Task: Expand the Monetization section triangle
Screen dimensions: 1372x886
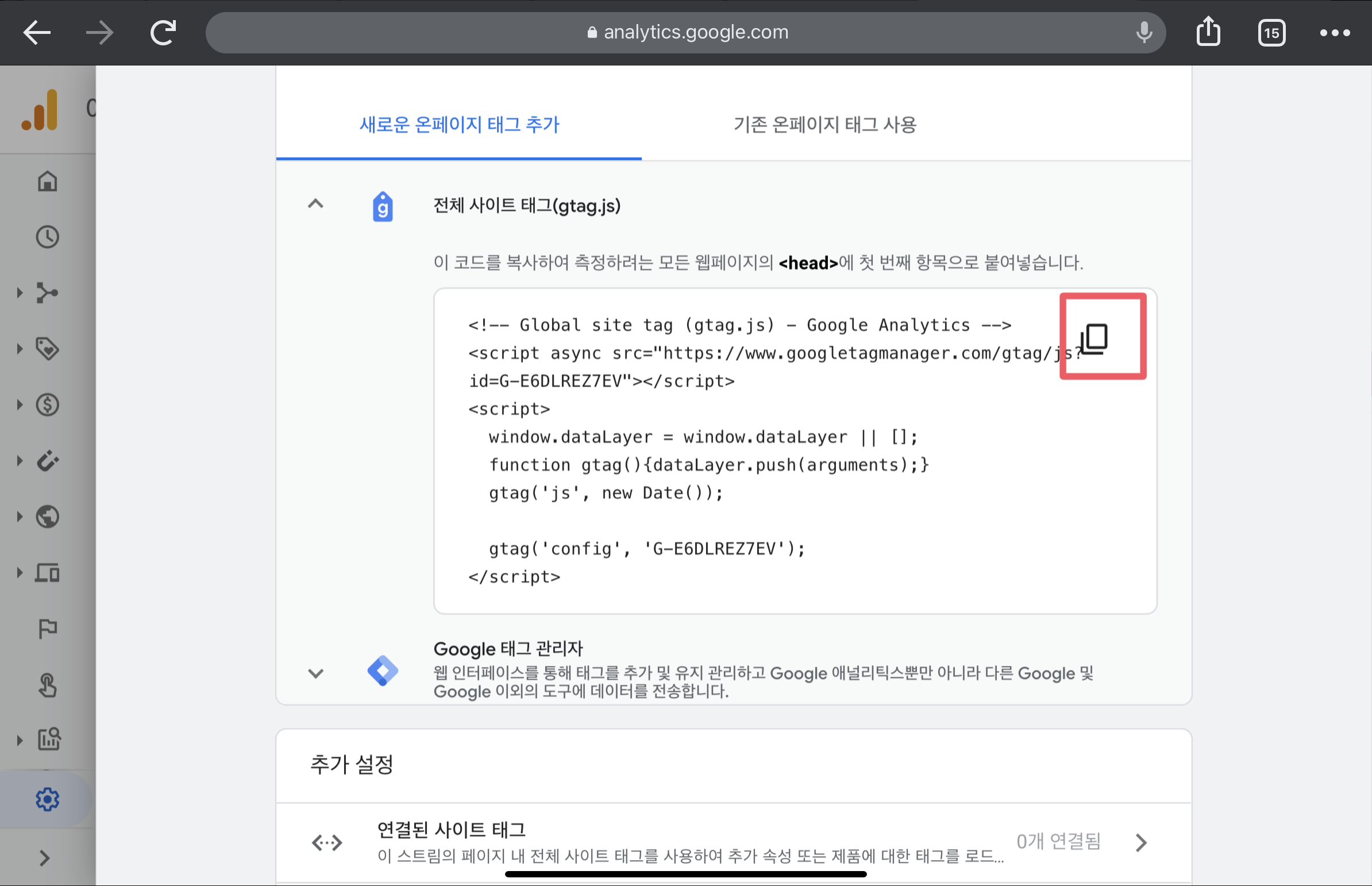Action: pyautogui.click(x=20, y=405)
